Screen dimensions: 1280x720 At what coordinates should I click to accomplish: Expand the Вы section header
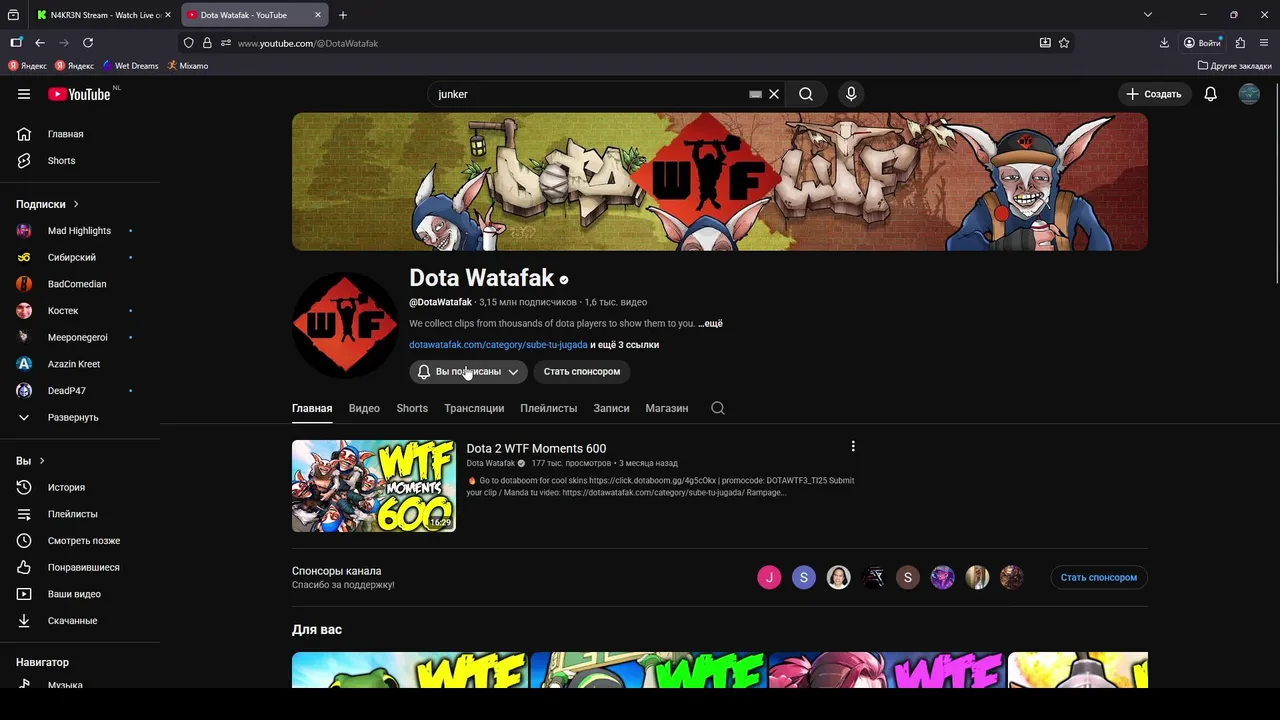tap(30, 461)
